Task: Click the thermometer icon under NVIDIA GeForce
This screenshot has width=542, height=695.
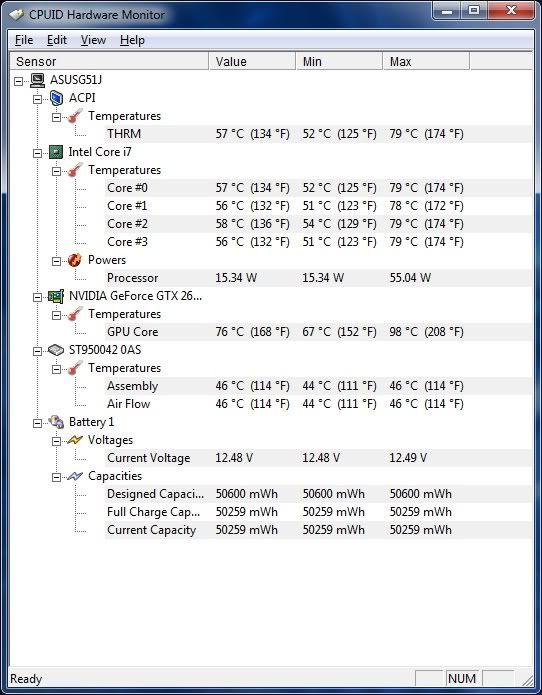Action: click(75, 314)
